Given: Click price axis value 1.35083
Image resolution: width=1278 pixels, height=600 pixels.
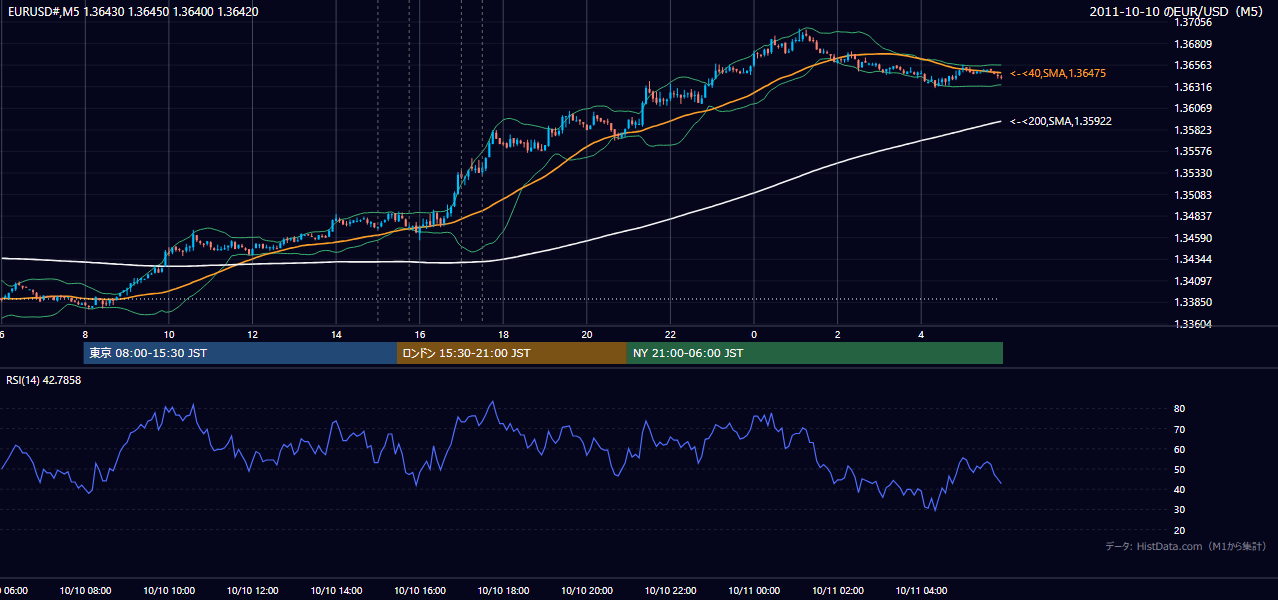Looking at the screenshot, I should tap(1195, 195).
